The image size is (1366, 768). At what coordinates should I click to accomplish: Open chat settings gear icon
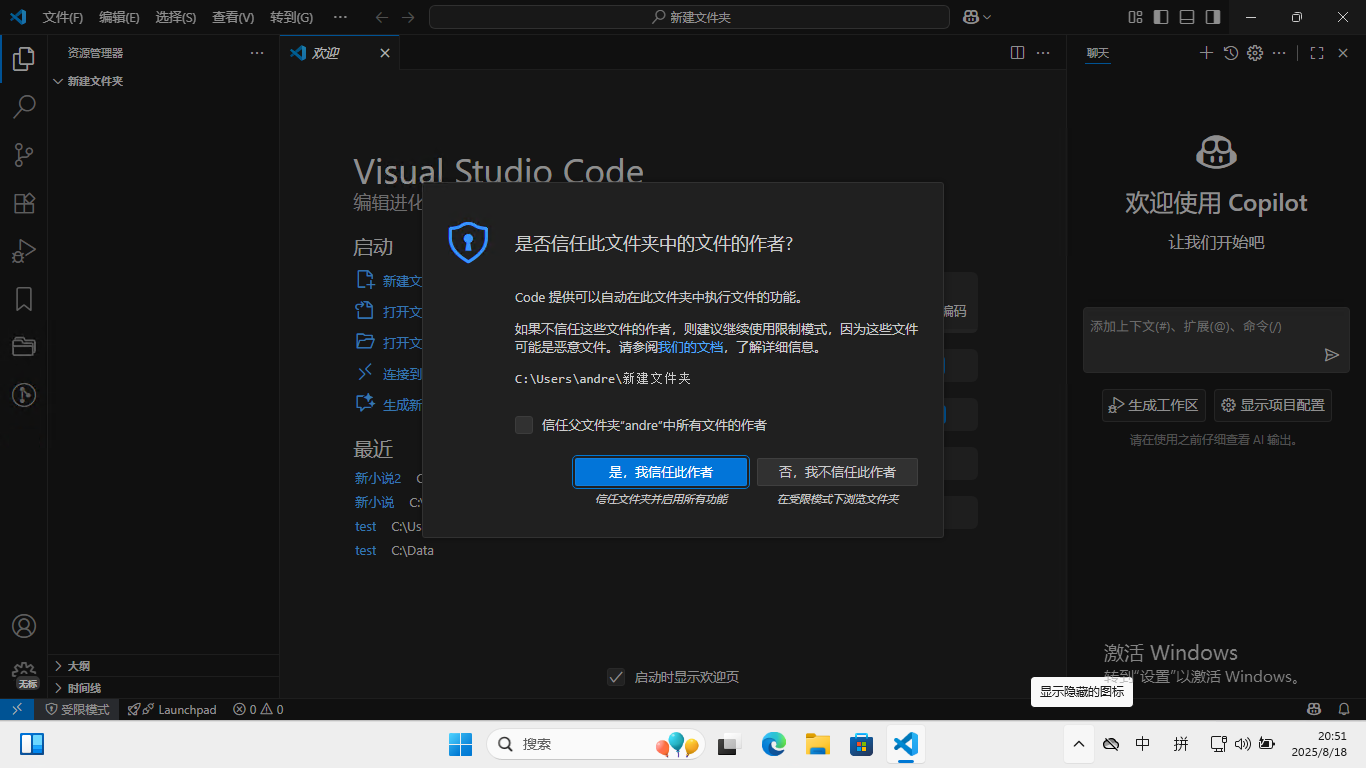coord(1256,53)
